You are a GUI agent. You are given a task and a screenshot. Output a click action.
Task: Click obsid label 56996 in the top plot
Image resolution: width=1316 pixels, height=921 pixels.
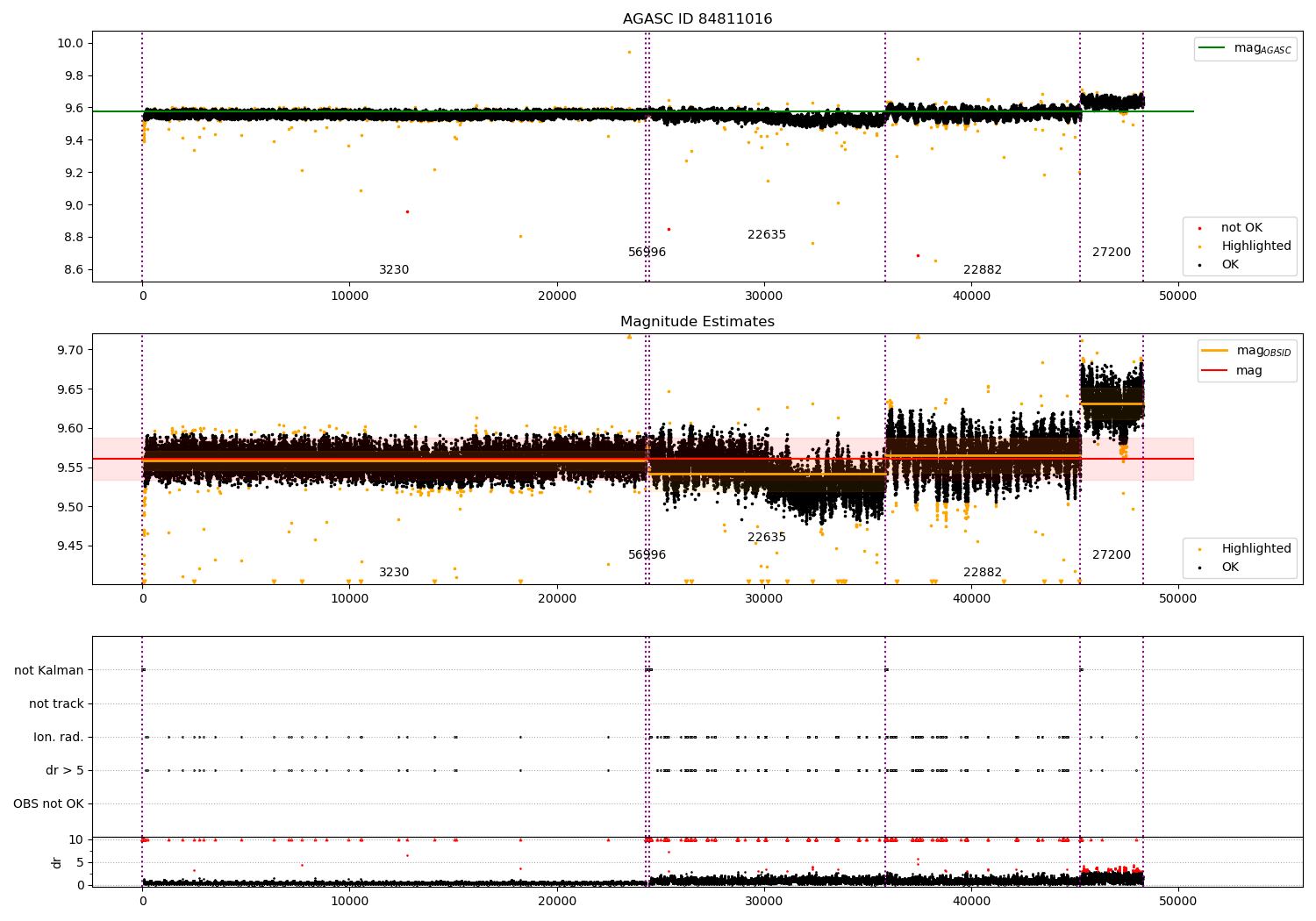click(x=647, y=253)
